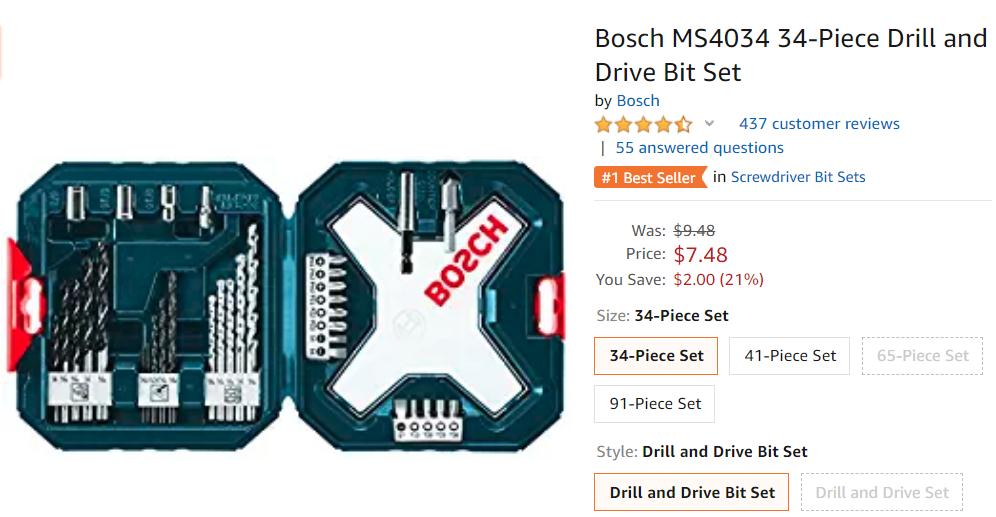Go to Screwdriver Bit Sets category

tap(798, 177)
